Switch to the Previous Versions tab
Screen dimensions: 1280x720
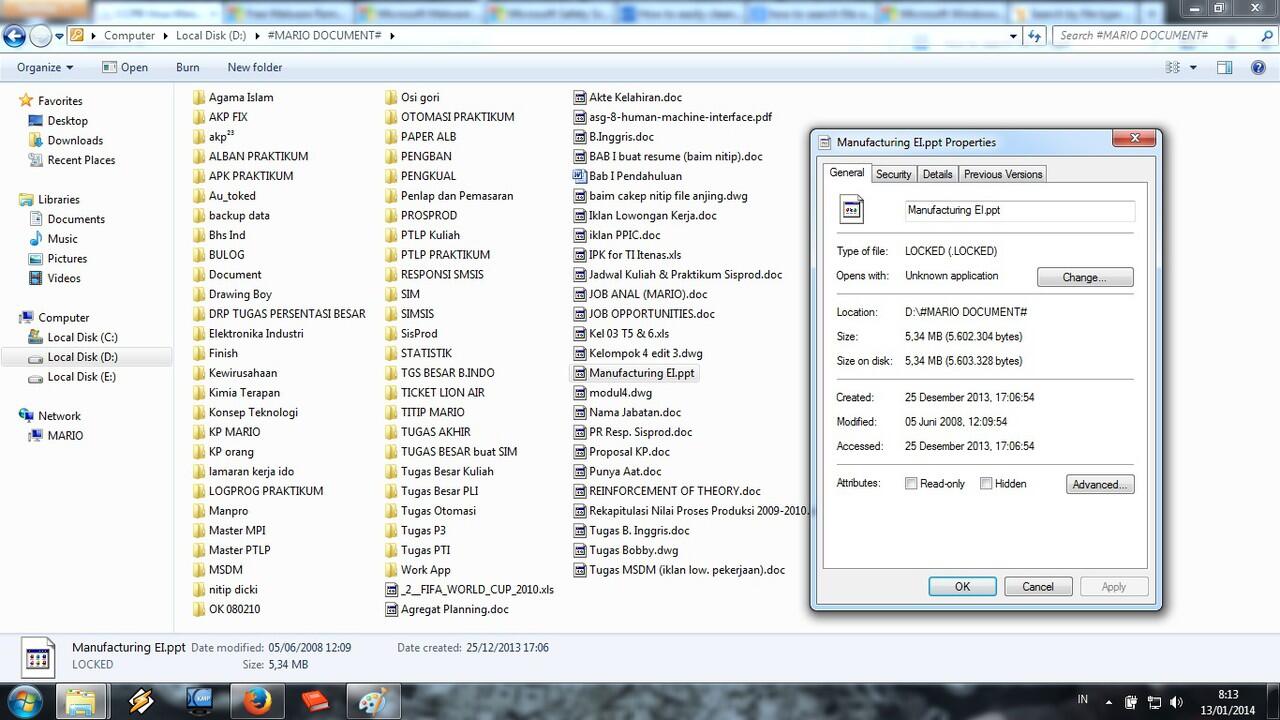tap(1002, 173)
